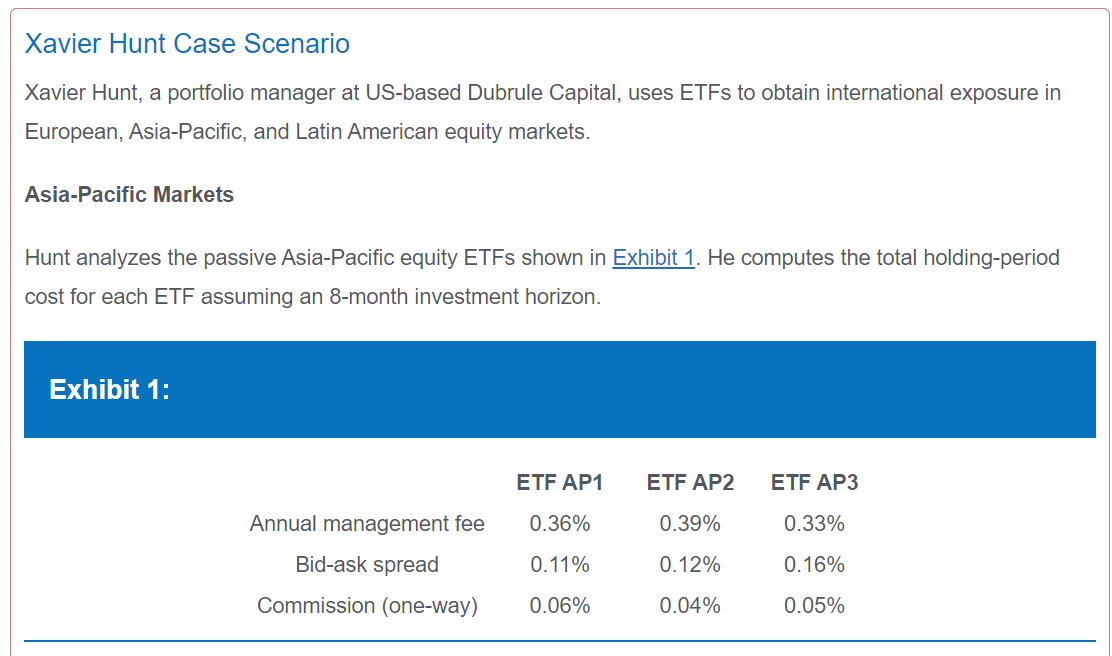Select the ETF AP3 column header
The width and height of the screenshot is (1112, 656).
[814, 483]
